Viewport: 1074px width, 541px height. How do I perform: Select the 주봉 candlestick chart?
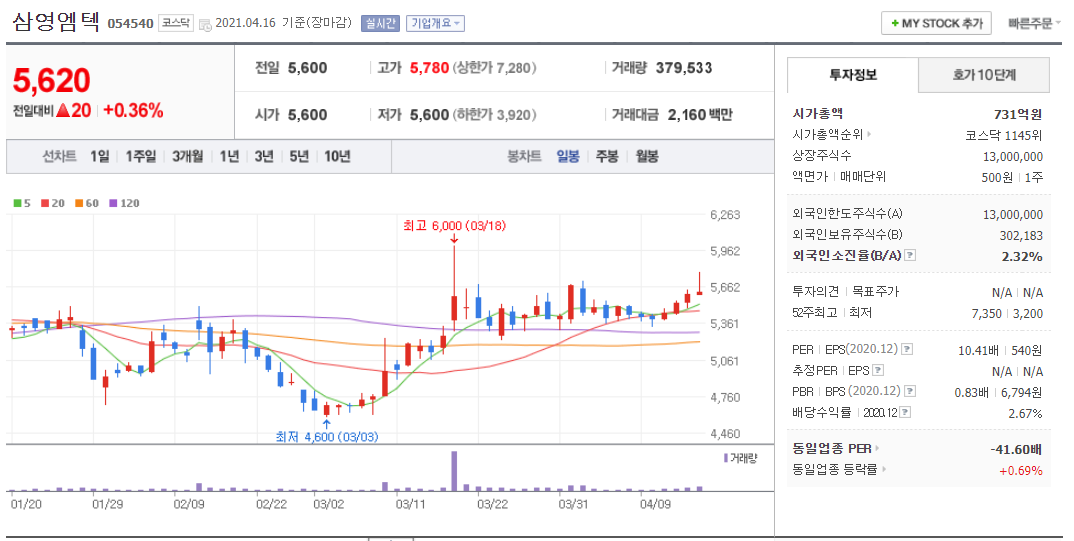pos(607,157)
